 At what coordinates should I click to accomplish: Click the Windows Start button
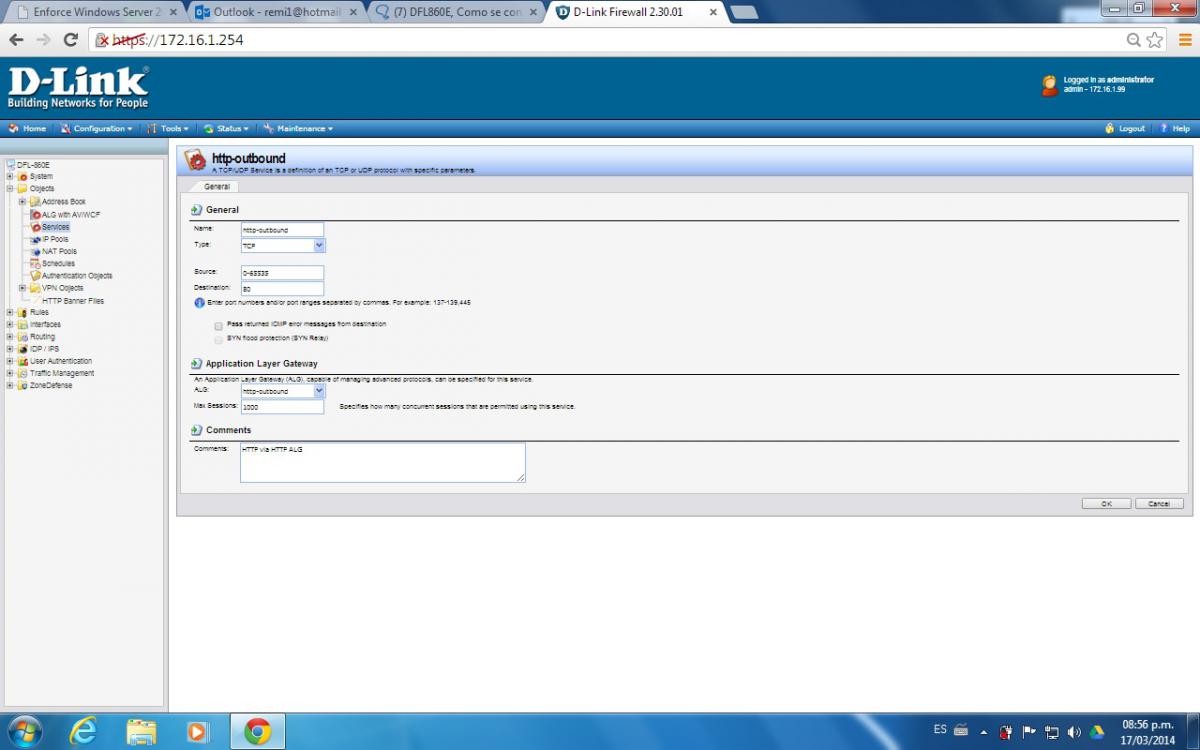[x=23, y=732]
